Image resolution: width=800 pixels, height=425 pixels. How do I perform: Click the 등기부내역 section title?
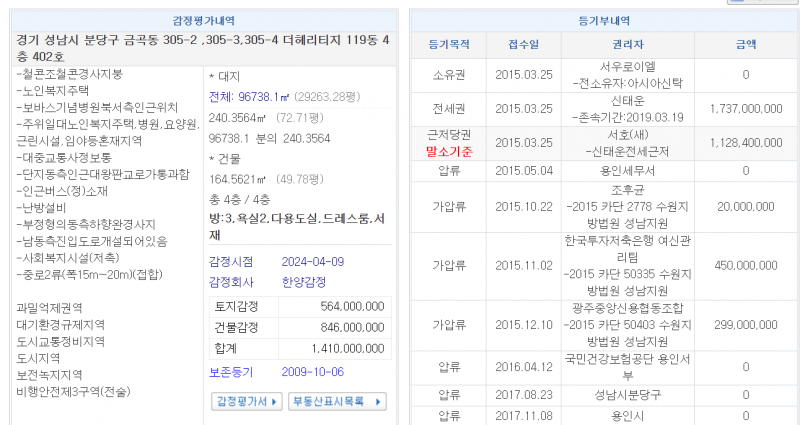pos(604,20)
